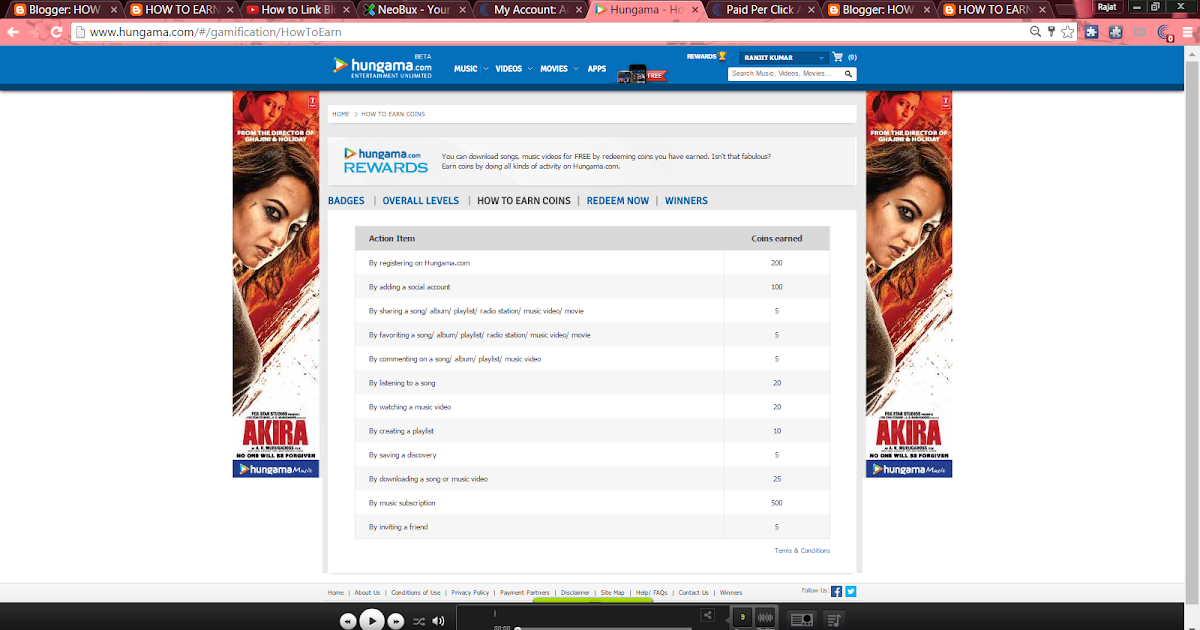This screenshot has width=1200, height=630.
Task: Click the address bar showing www.hungama.com
Action: click(550, 32)
